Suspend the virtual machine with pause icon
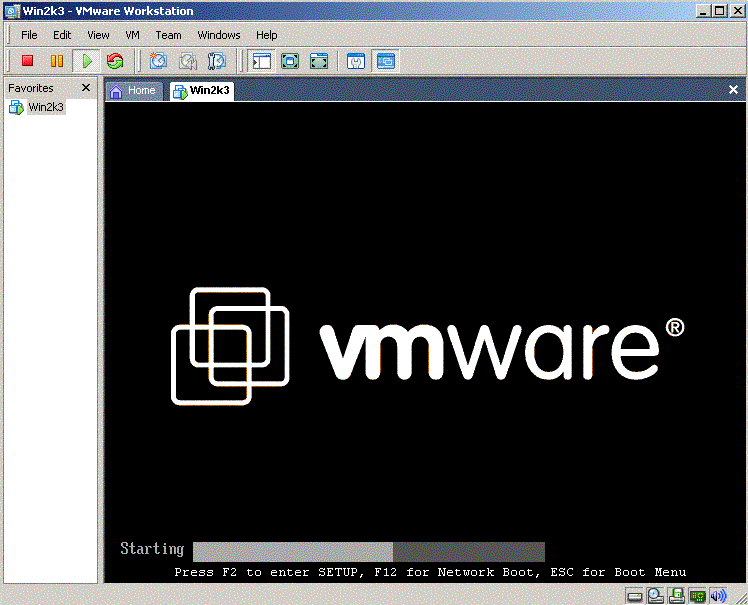This screenshot has width=748, height=605. pyautogui.click(x=57, y=61)
